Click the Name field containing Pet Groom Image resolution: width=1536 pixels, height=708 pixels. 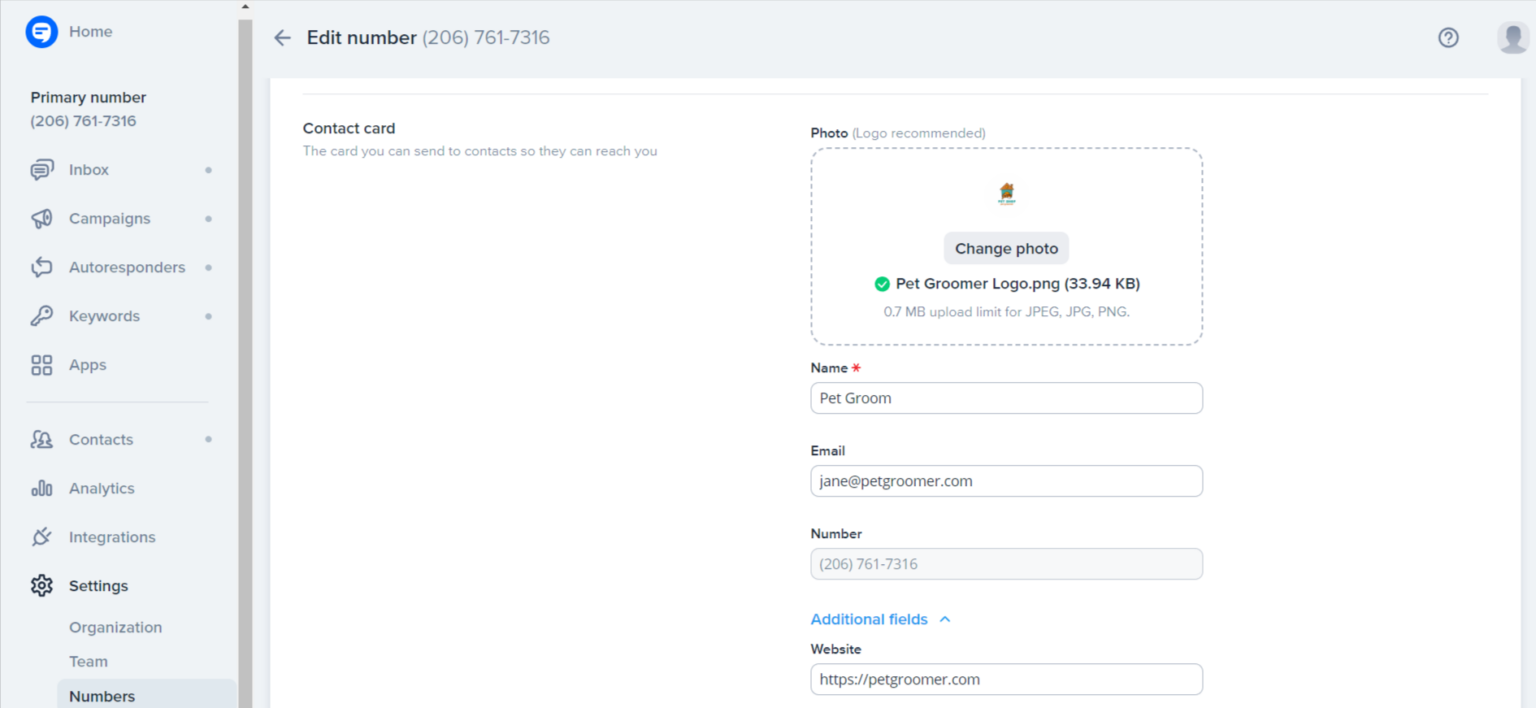pyautogui.click(x=1006, y=398)
